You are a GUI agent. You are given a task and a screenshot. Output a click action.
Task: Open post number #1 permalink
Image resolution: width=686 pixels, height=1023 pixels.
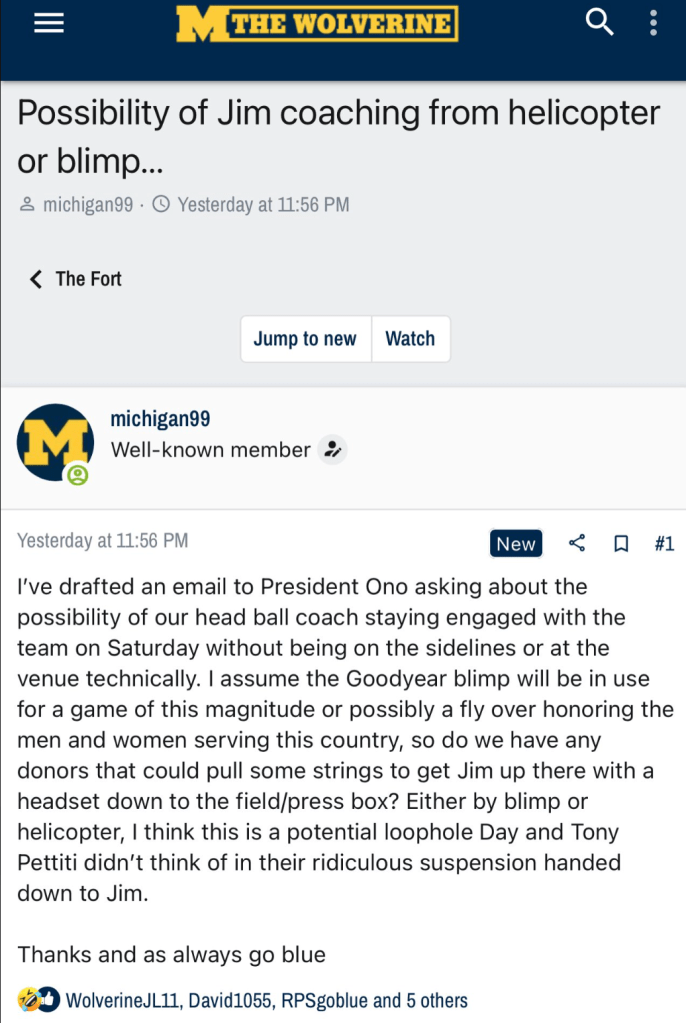point(664,543)
